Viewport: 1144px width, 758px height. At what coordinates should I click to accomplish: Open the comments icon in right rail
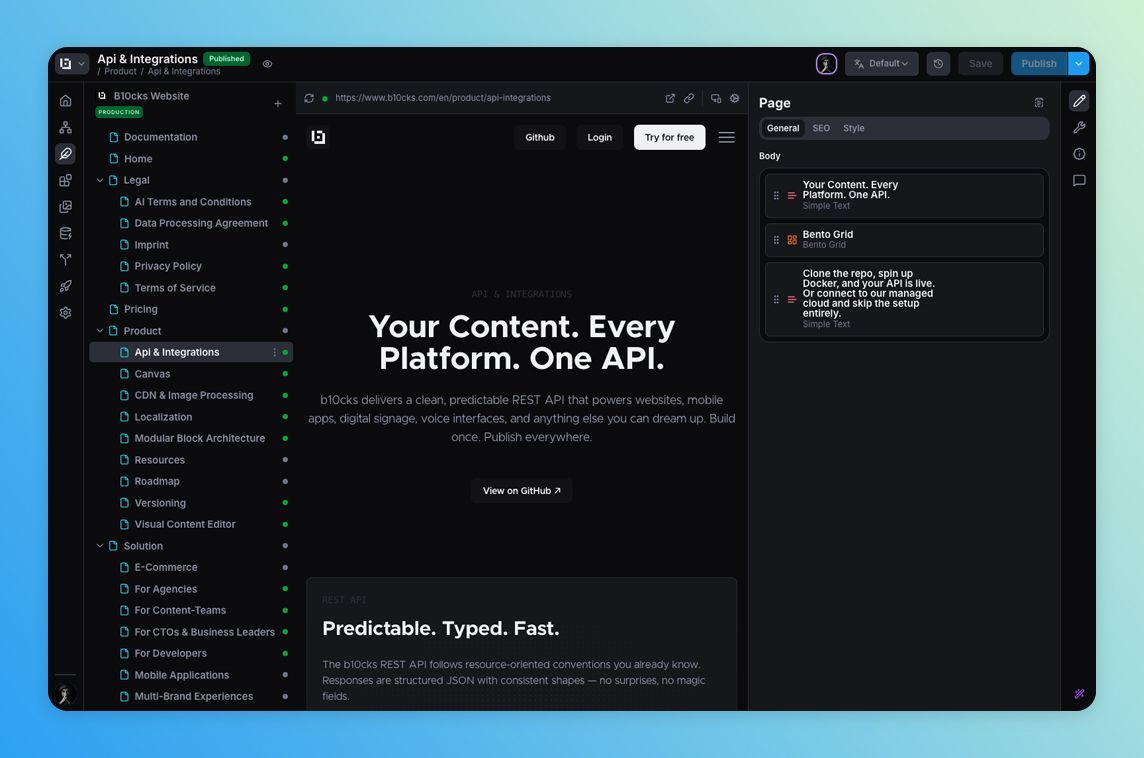(1079, 180)
